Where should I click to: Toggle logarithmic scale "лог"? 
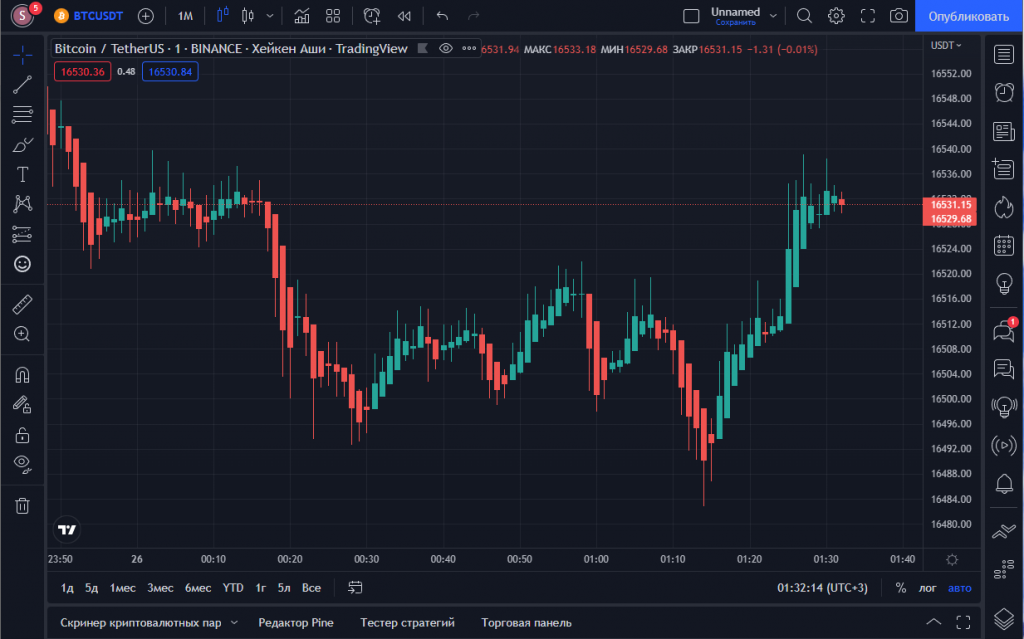tap(929, 588)
